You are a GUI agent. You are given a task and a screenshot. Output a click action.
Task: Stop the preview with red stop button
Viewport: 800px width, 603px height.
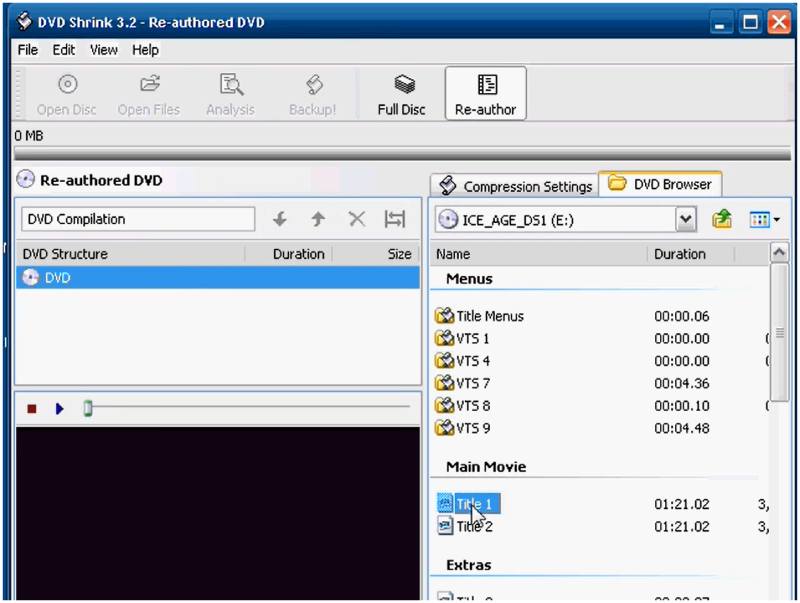(32, 409)
